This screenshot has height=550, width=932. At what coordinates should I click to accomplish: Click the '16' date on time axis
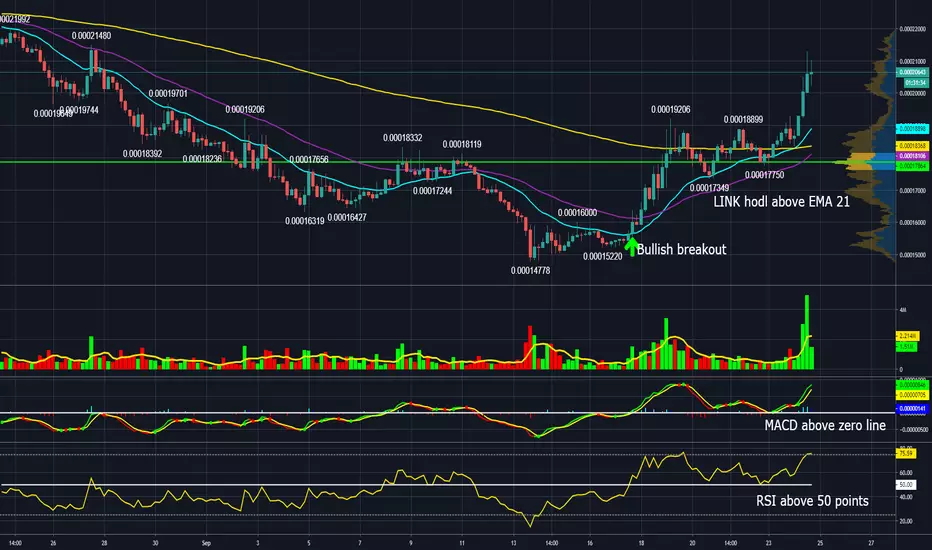pos(590,543)
